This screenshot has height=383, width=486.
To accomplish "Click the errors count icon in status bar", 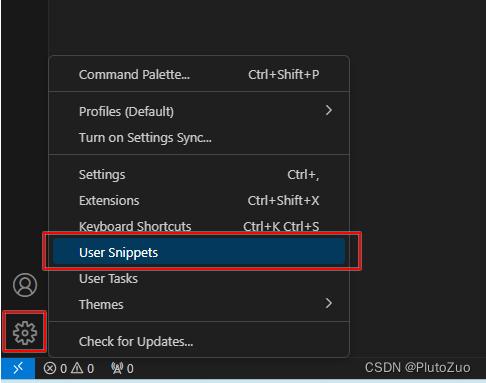I will point(50,368).
